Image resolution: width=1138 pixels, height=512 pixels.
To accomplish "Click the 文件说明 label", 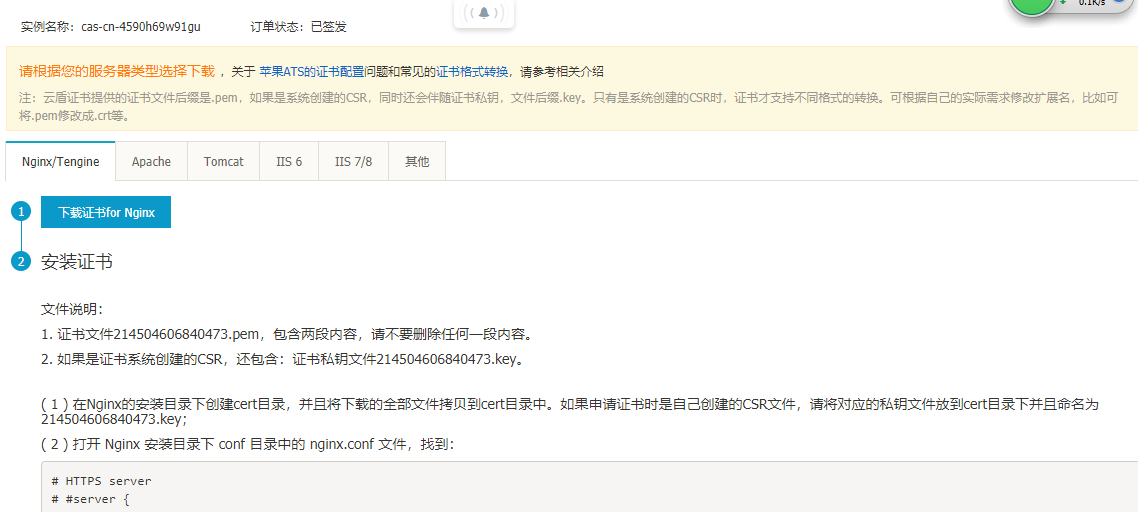I will tap(72, 310).
